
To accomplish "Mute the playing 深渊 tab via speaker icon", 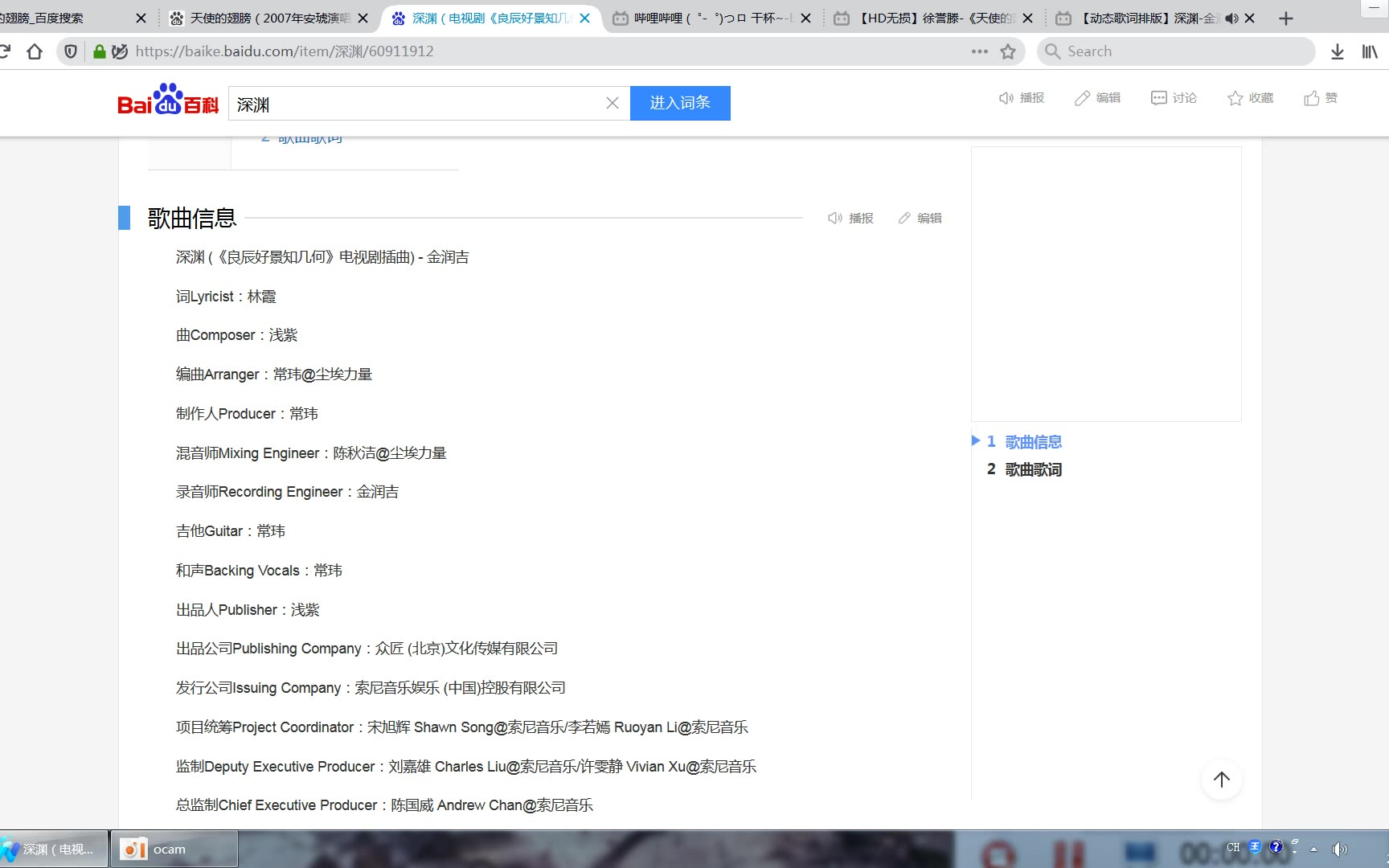I will pyautogui.click(x=1231, y=18).
